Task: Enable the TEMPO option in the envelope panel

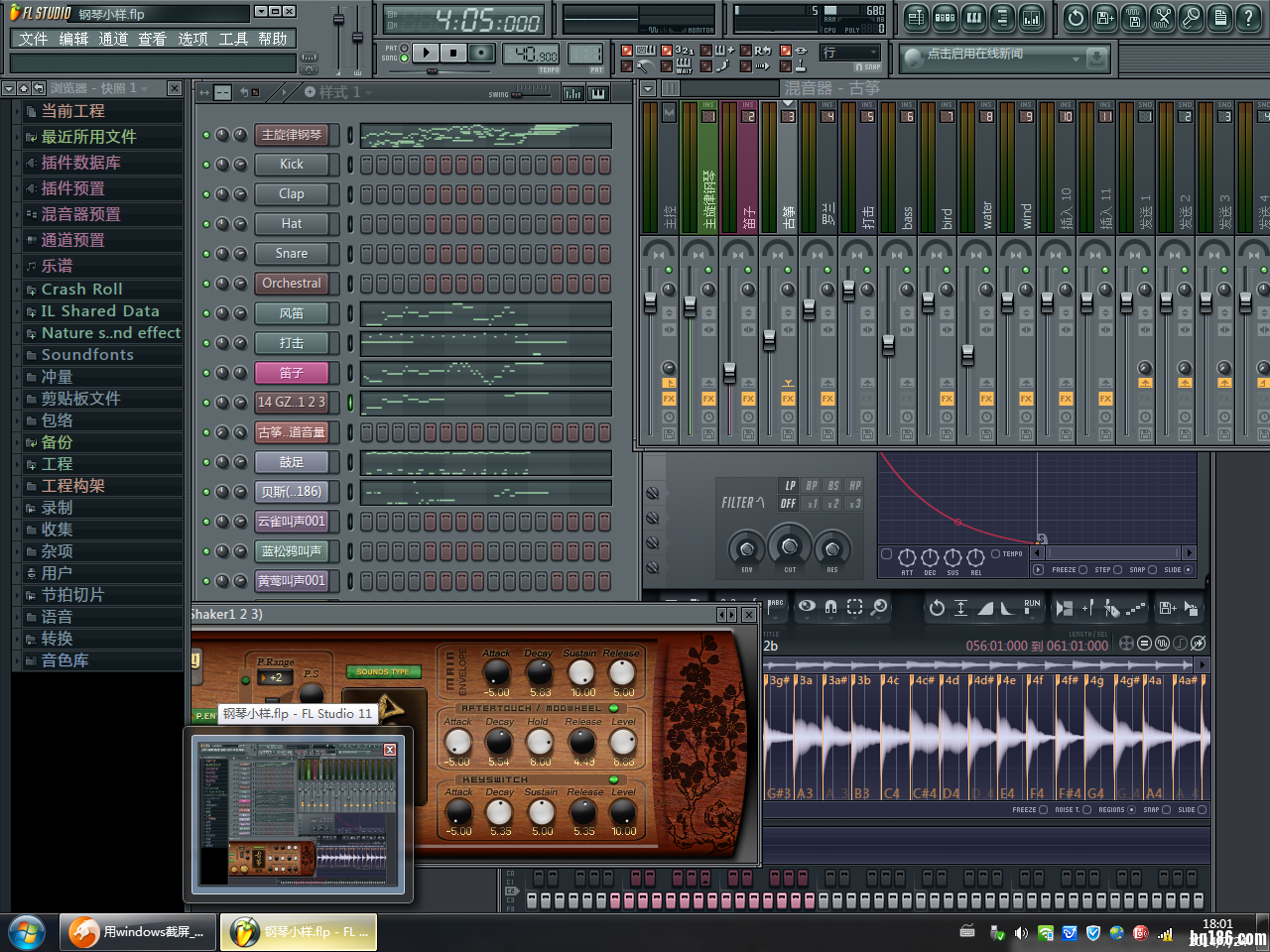Action: tap(996, 554)
